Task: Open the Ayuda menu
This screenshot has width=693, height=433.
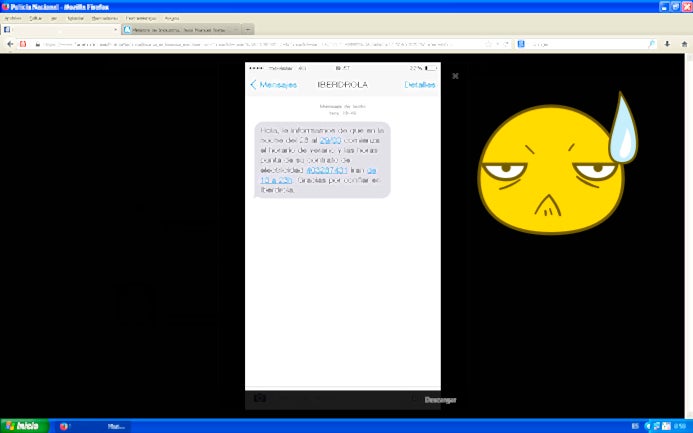Action: [x=172, y=19]
